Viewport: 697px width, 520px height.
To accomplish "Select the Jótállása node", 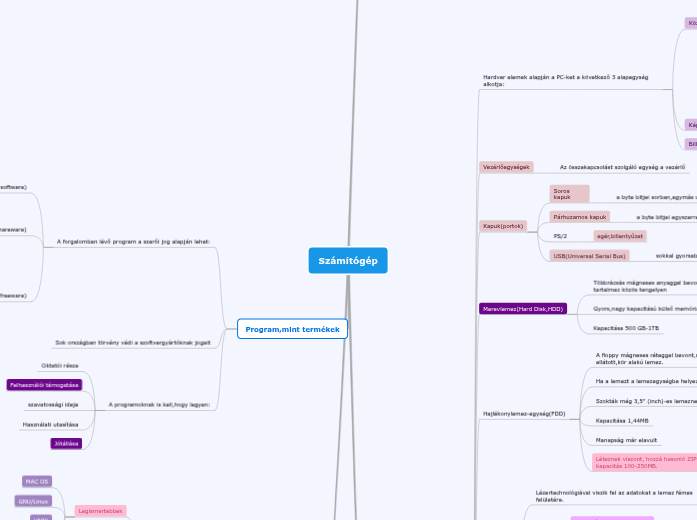I will (x=66, y=443).
